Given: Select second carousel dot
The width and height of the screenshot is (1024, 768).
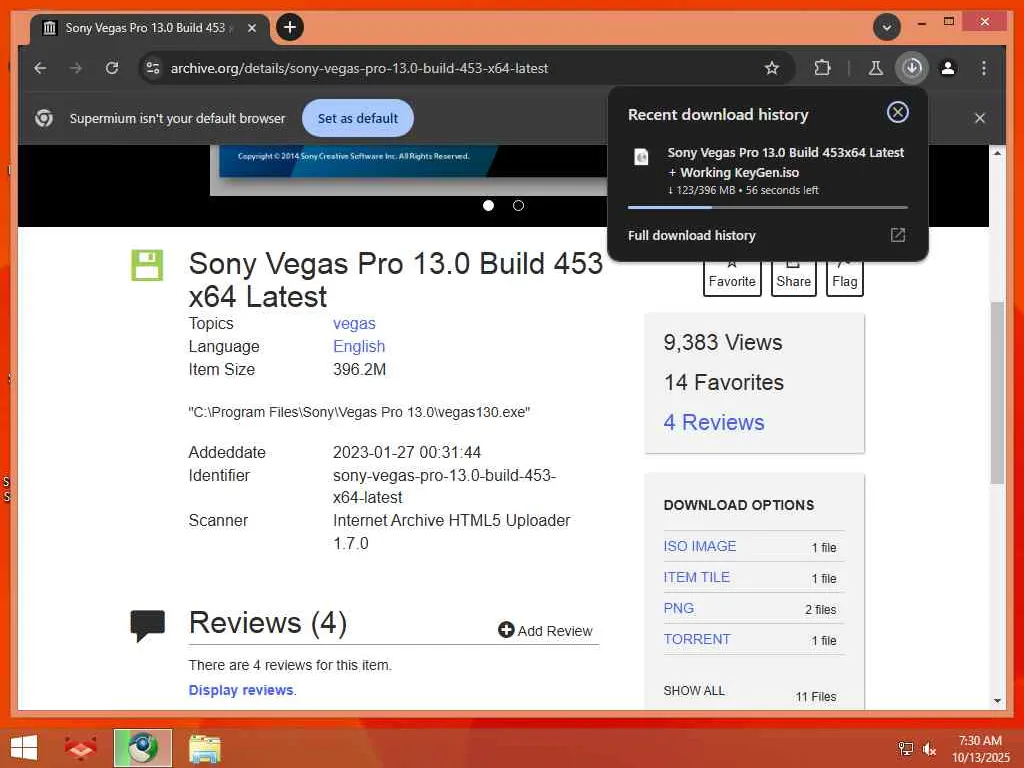Looking at the screenshot, I should coord(519,206).
